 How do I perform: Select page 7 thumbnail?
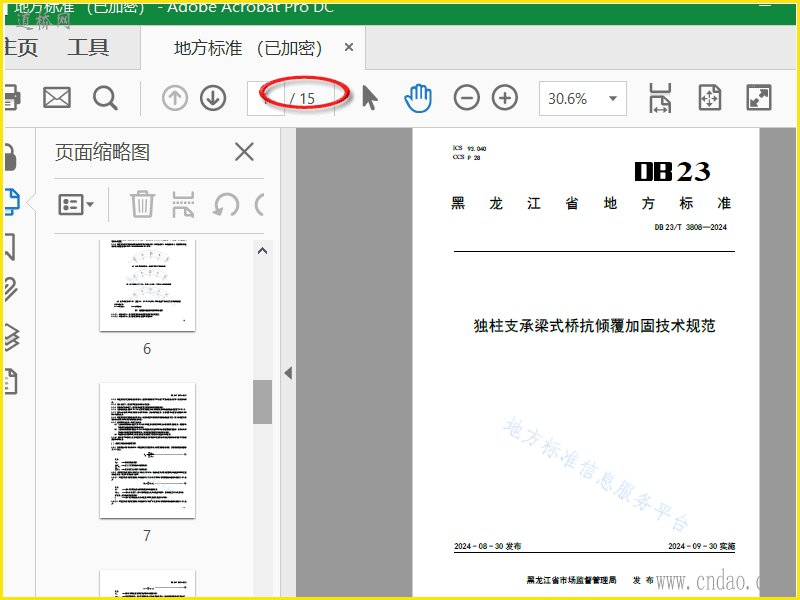147,451
